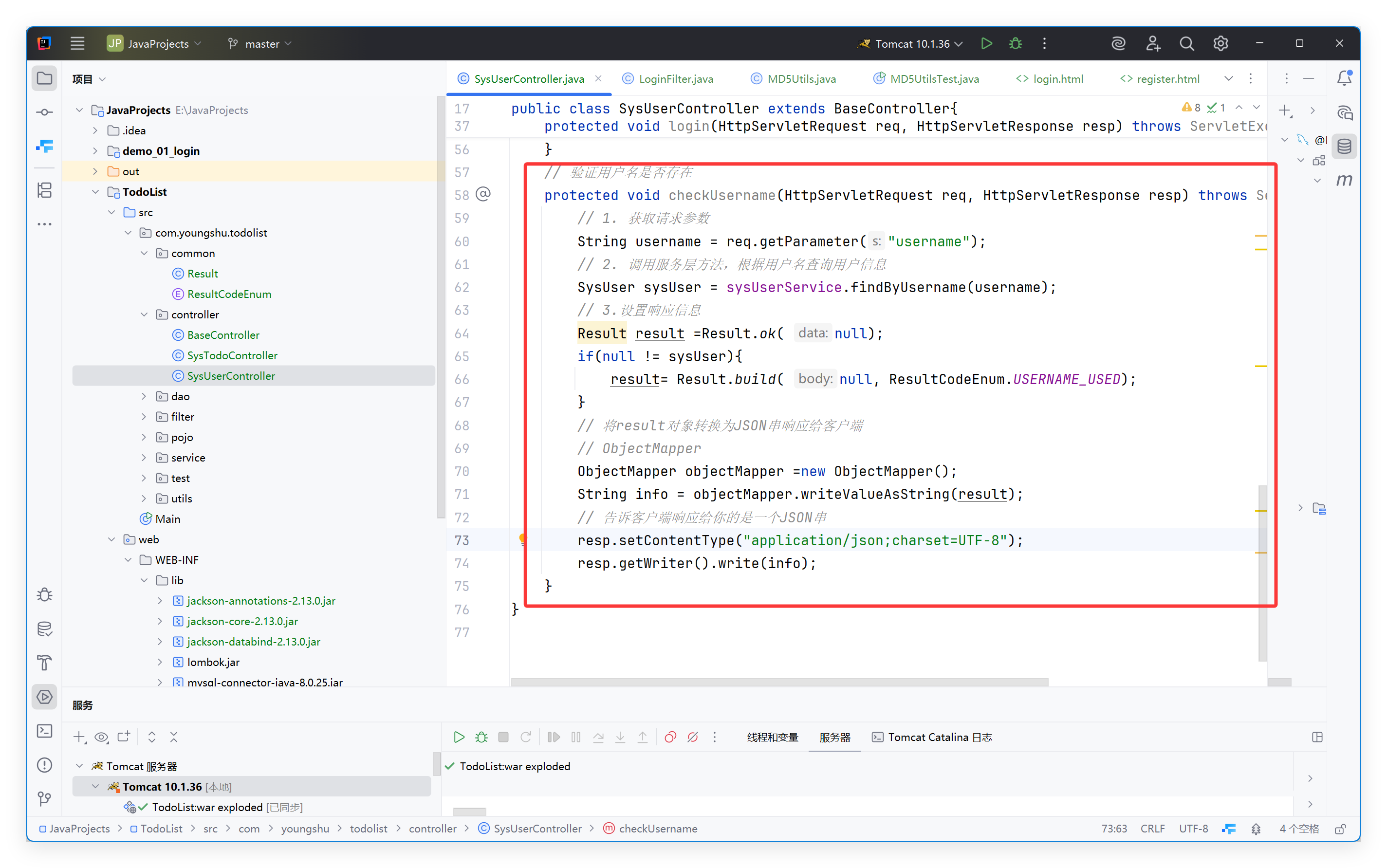This screenshot has width=1387, height=868.
Task: Click the 4个空格 indent setting
Action: (x=1299, y=829)
